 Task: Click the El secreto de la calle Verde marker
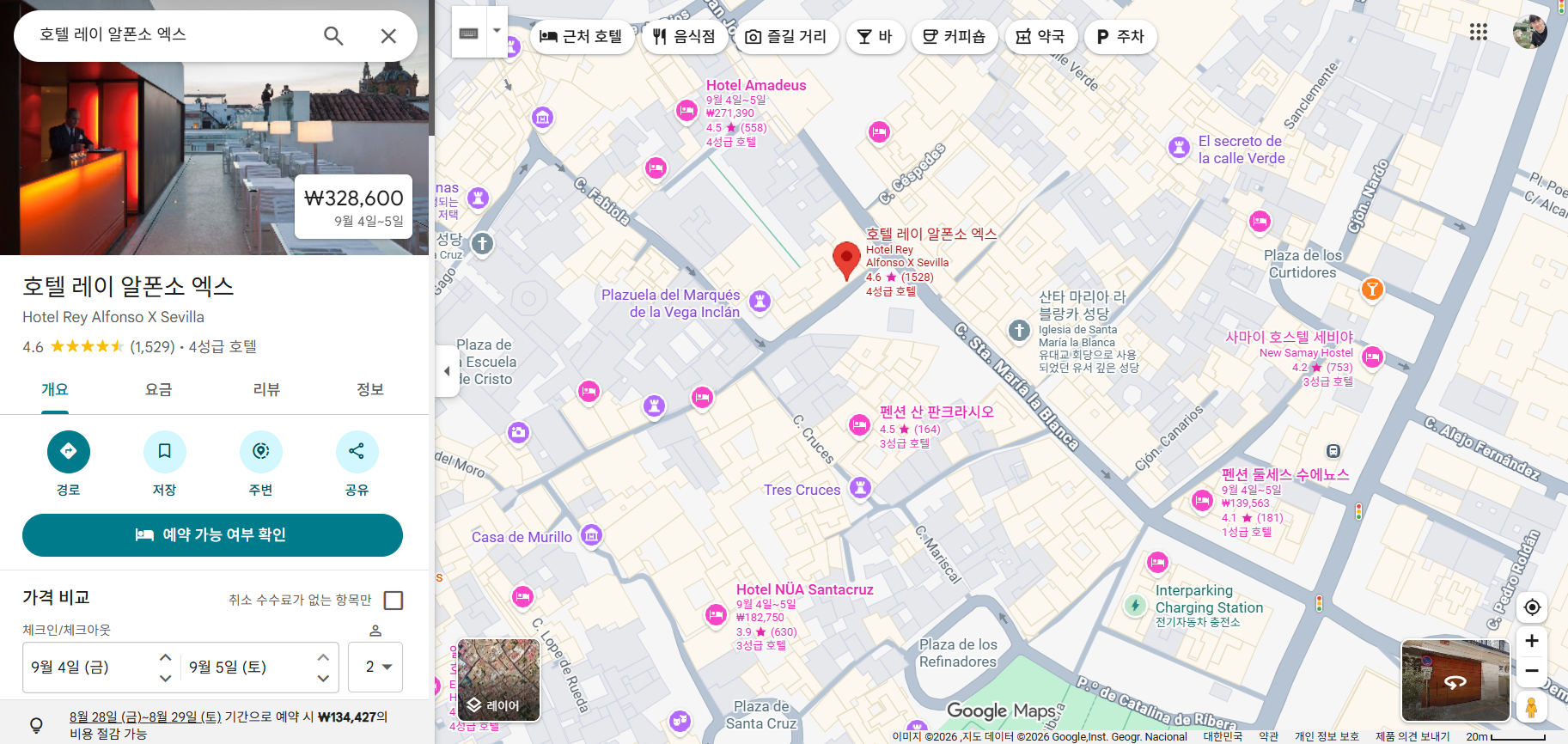coord(1179,148)
